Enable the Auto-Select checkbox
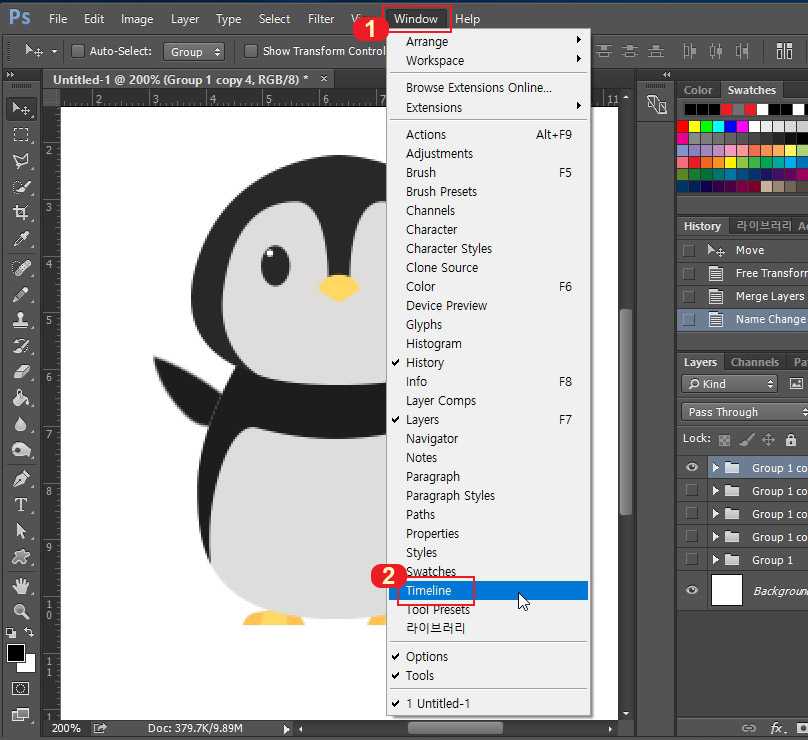 pos(78,51)
